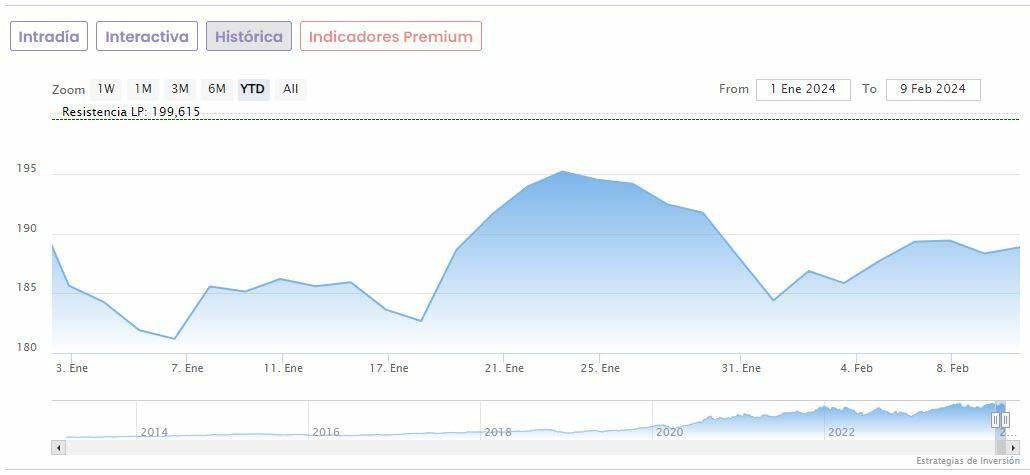Select the YTD zoom button
Viewport: 1030px width, 475px height.
(x=253, y=89)
